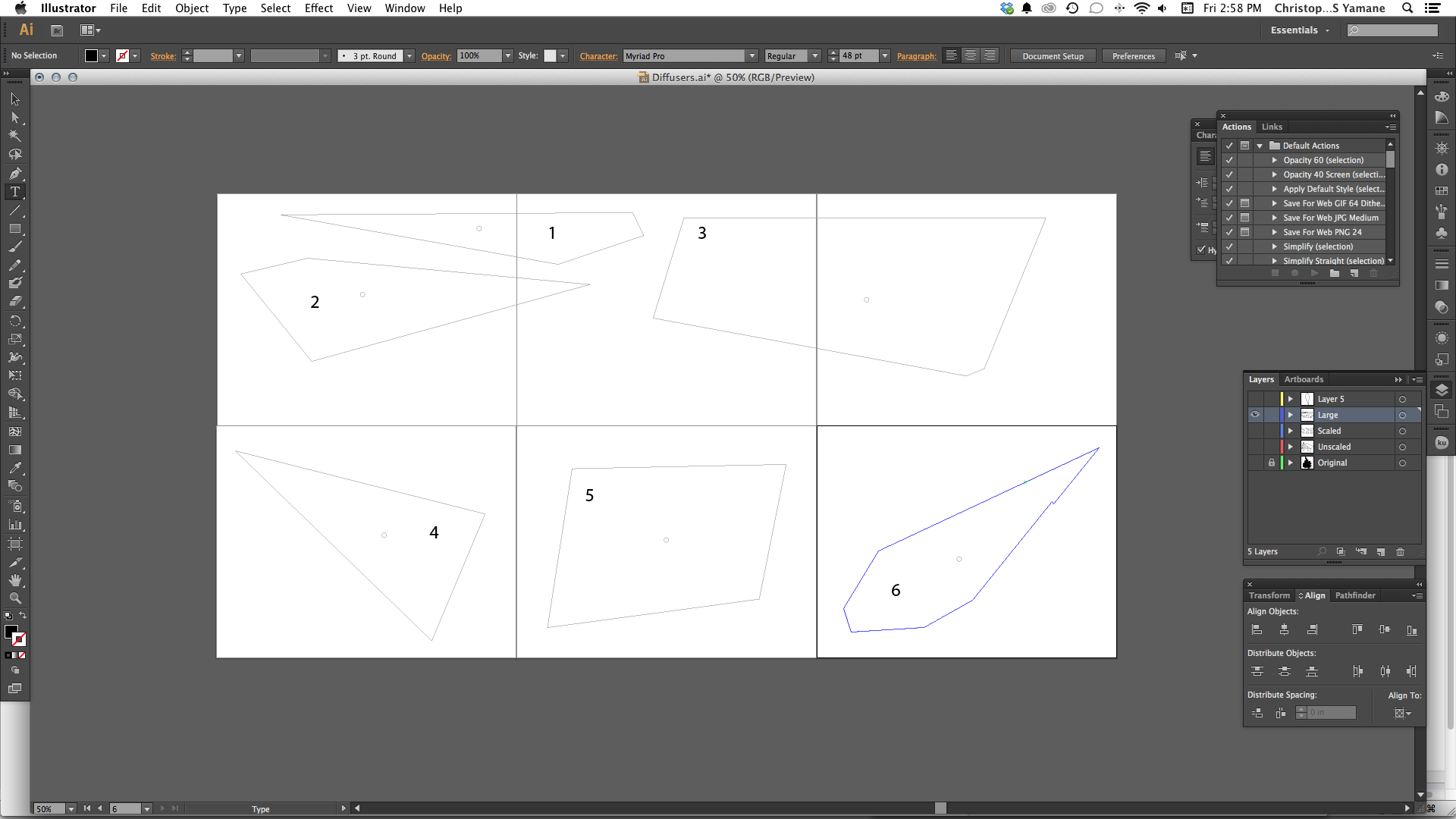Open the Align To dropdown
This screenshot has width=1456, height=819.
[1403, 713]
